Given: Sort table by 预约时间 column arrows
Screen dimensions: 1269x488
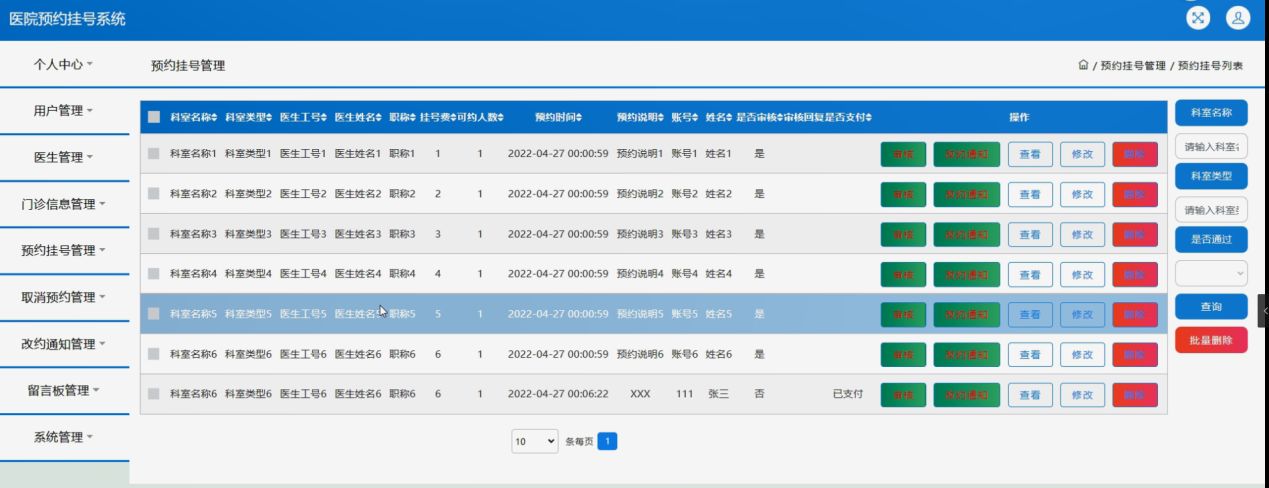Looking at the screenshot, I should point(579,117).
